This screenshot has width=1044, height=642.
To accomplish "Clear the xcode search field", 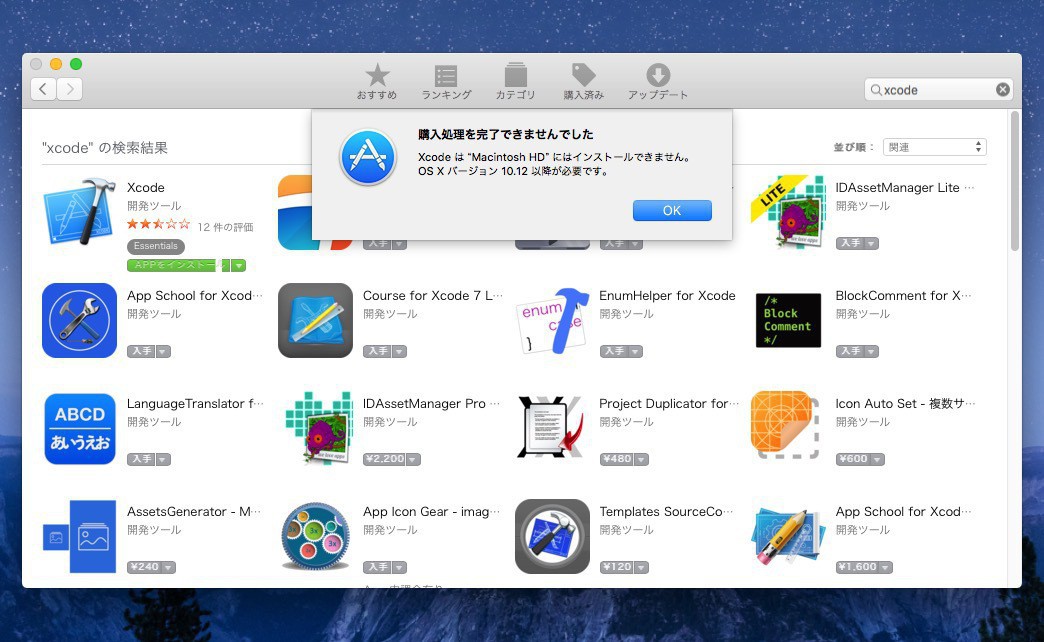I will point(1002,90).
